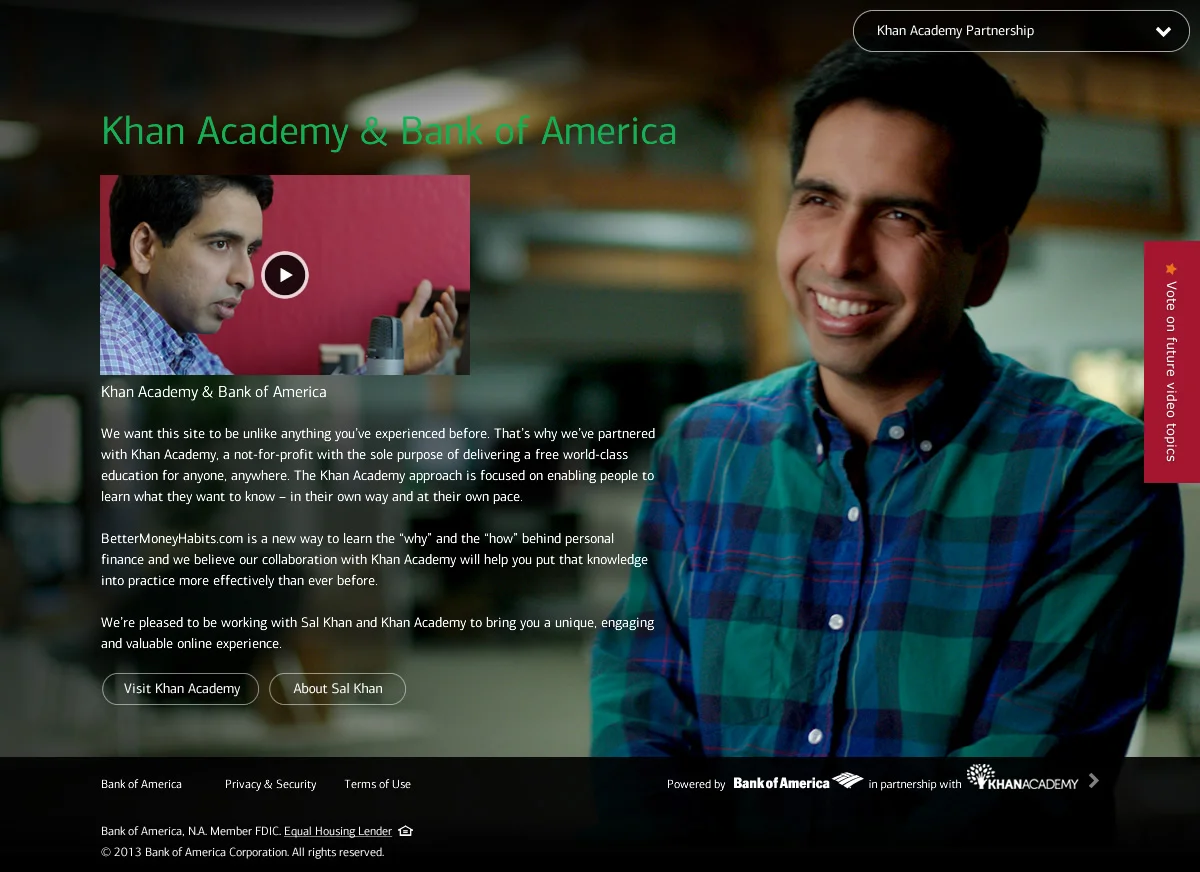The width and height of the screenshot is (1200, 872).
Task: Open the Privacy & Security link
Action: tap(270, 784)
